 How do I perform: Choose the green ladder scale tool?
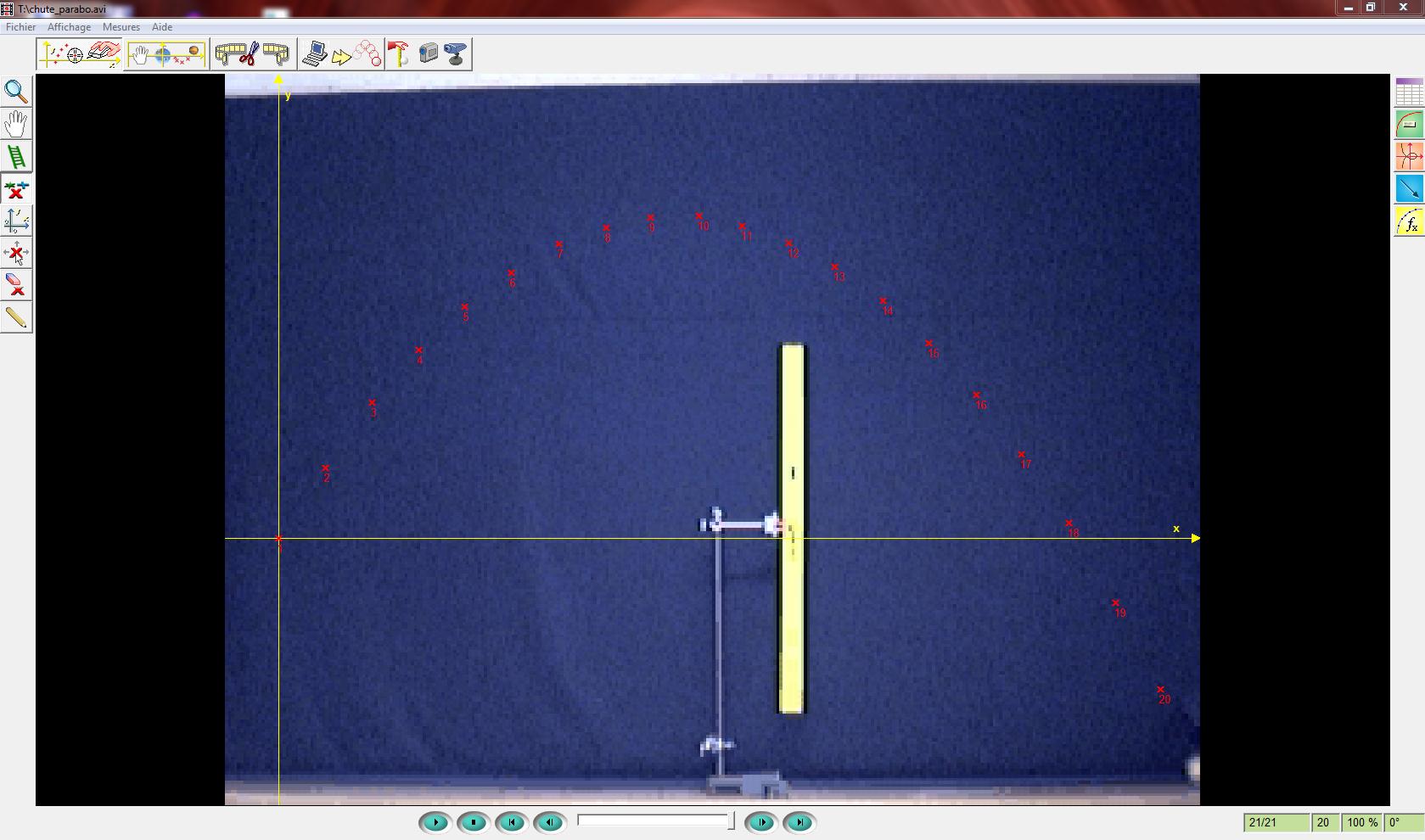(x=16, y=157)
